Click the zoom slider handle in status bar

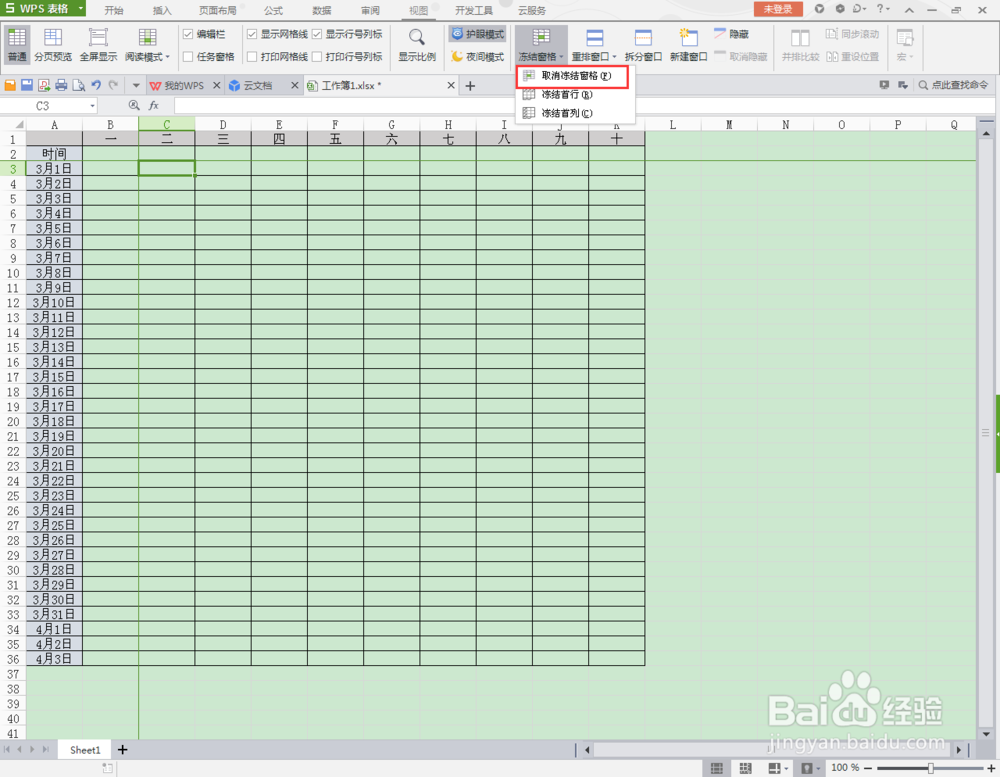pyautogui.click(x=931, y=768)
